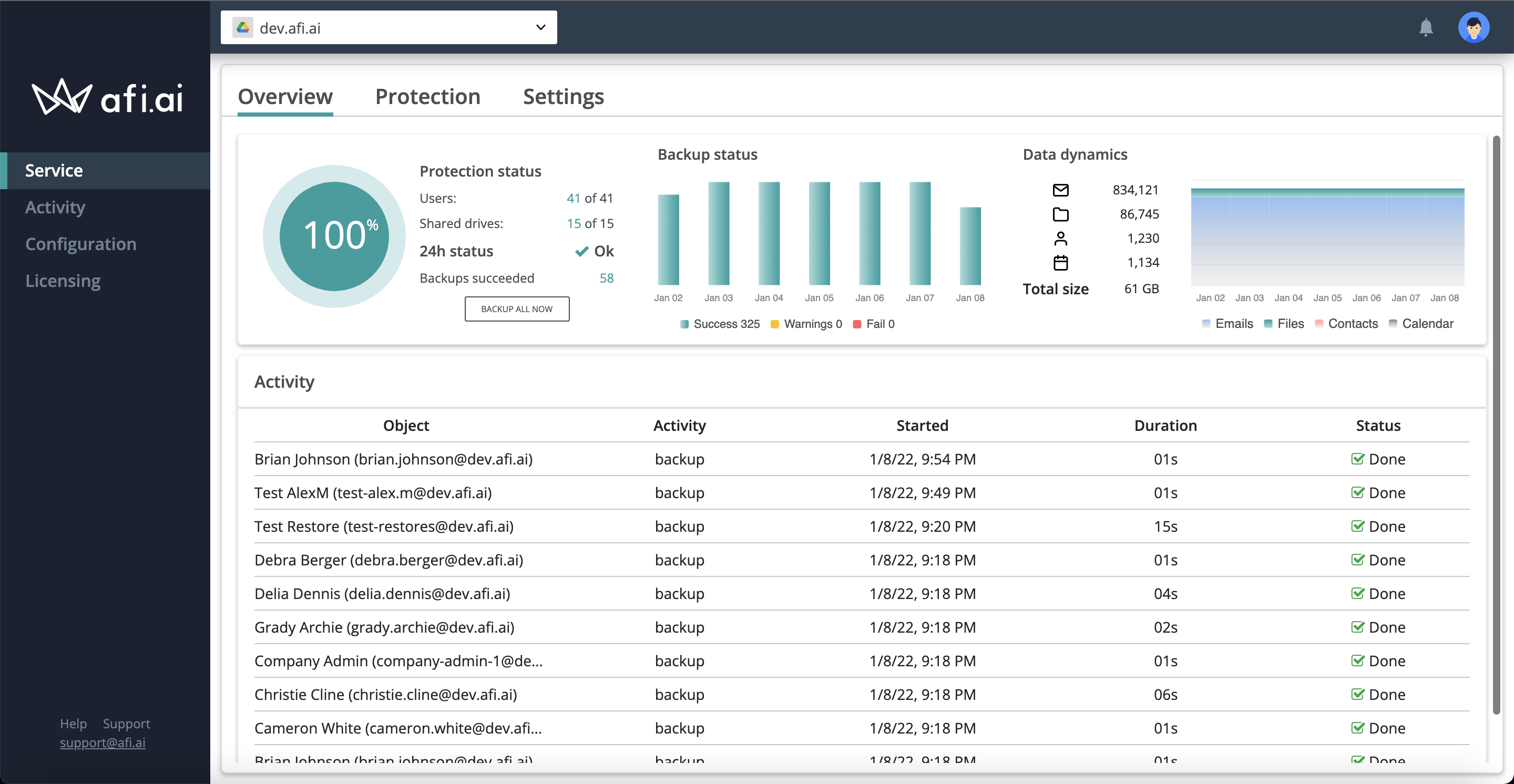This screenshot has width=1514, height=784.
Task: Toggle the Success 325 legend swatch
Action: coord(684,324)
